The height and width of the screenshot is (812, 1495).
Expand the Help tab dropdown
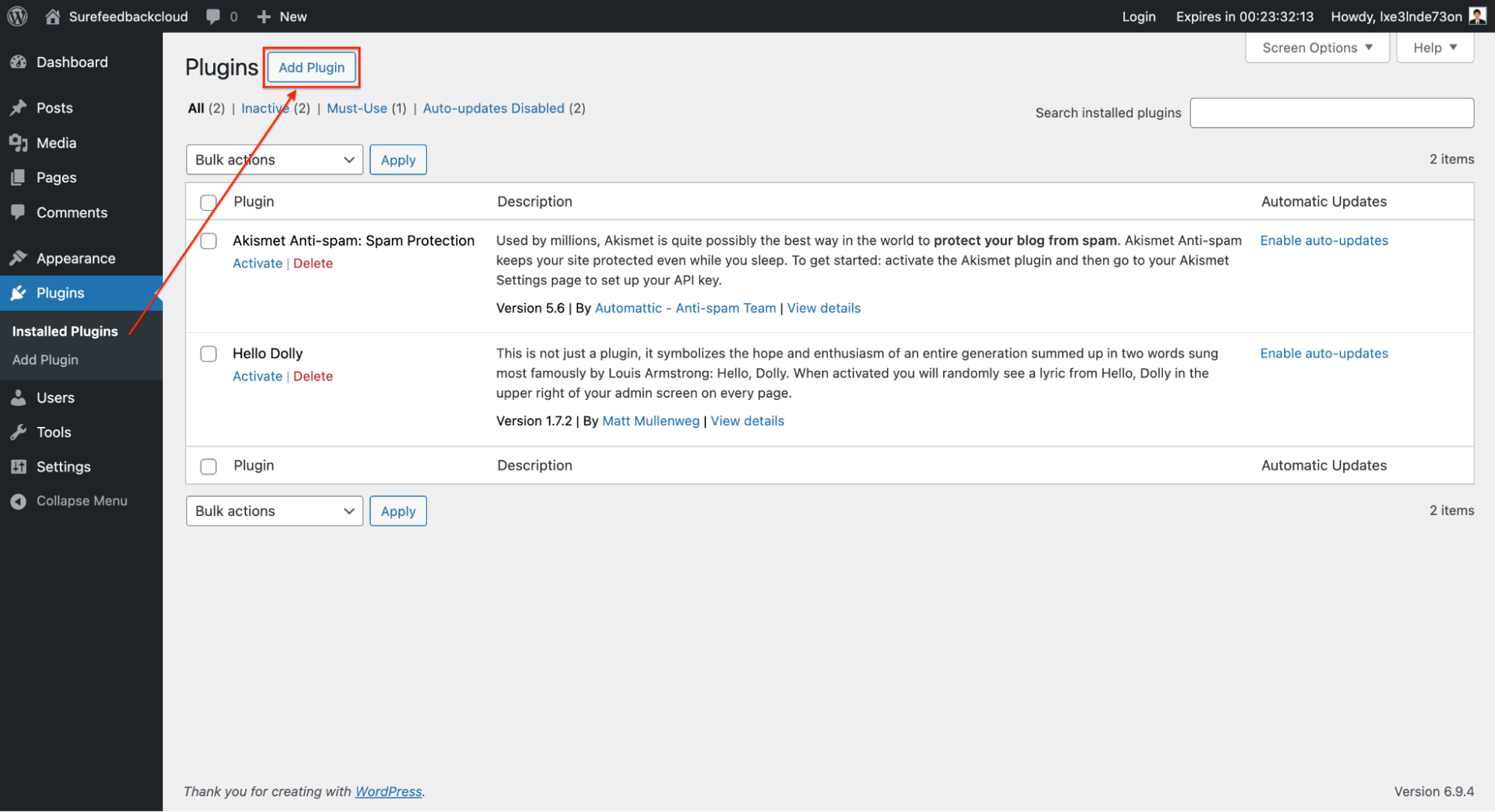click(1434, 48)
